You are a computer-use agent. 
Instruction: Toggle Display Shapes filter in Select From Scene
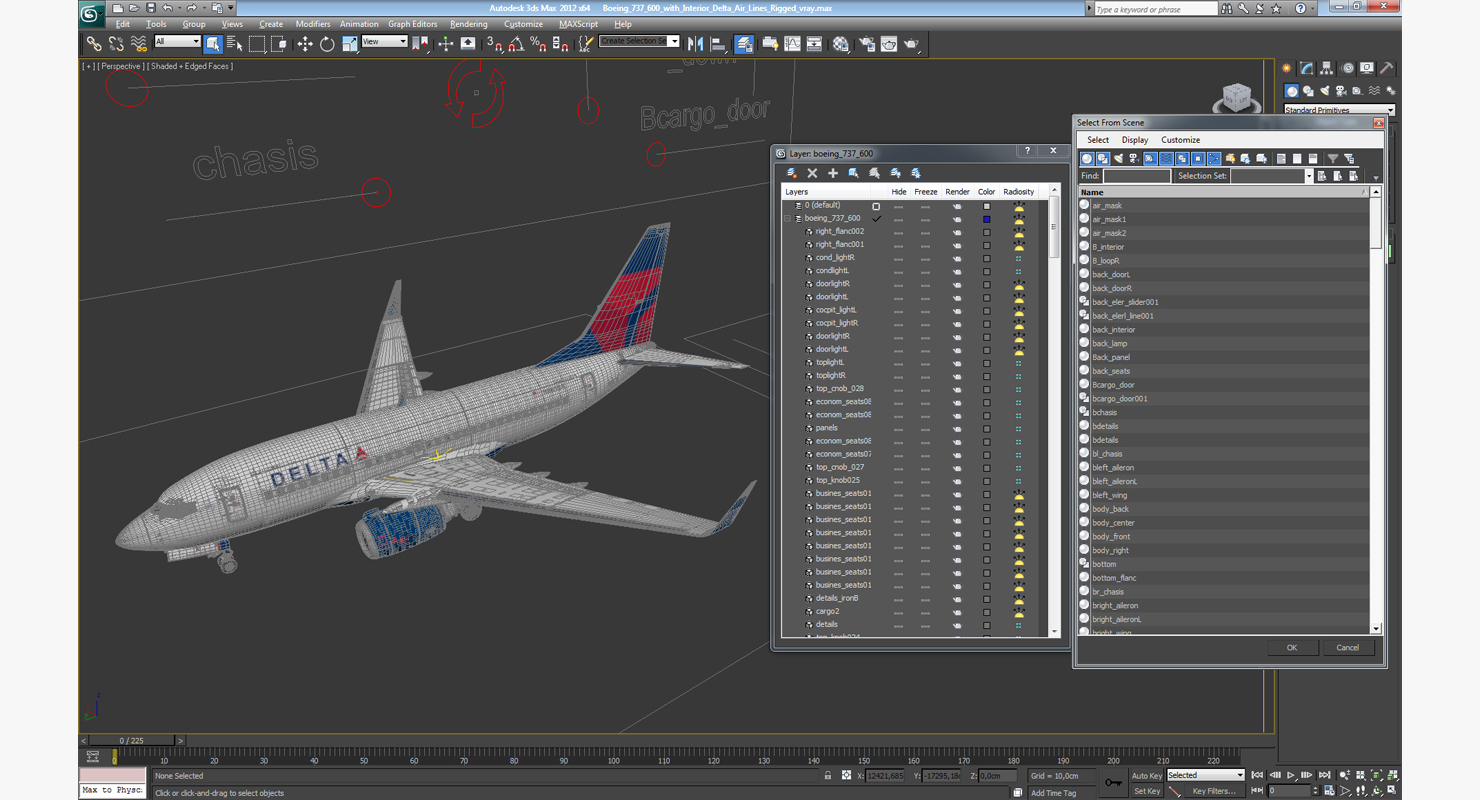pos(1103,158)
